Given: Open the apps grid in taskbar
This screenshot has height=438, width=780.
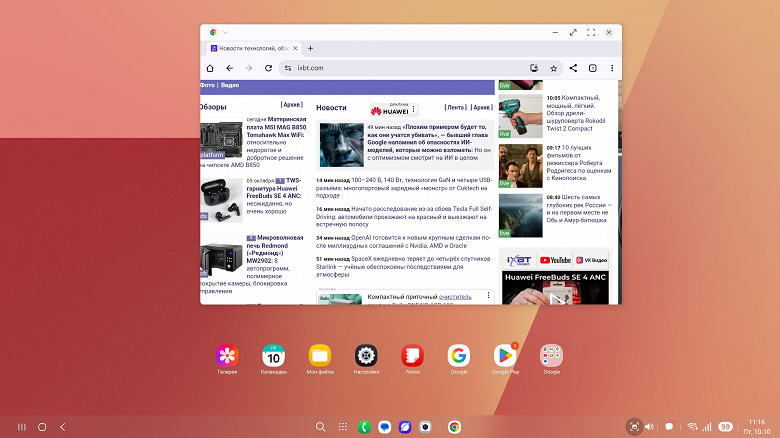Looking at the screenshot, I should pos(343,427).
